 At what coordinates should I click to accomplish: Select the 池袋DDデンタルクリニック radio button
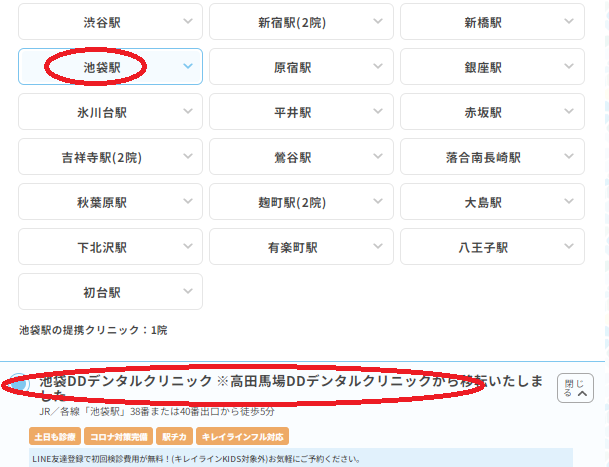[x=19, y=383]
